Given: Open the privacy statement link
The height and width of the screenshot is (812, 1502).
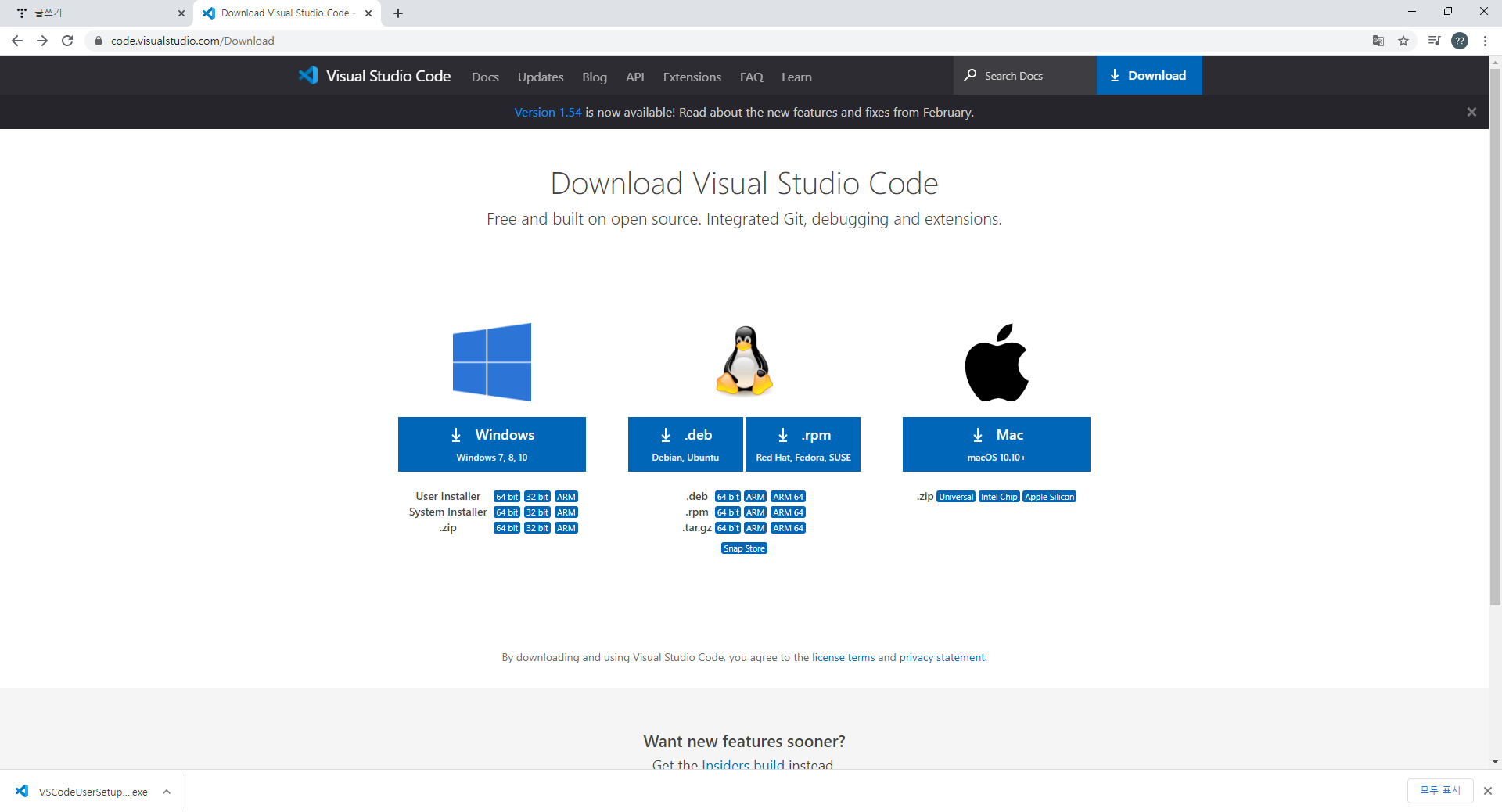Looking at the screenshot, I should [x=942, y=657].
